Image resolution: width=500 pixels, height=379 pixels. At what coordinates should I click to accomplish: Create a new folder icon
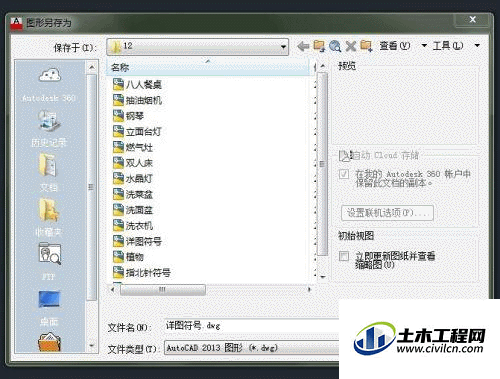pos(366,46)
